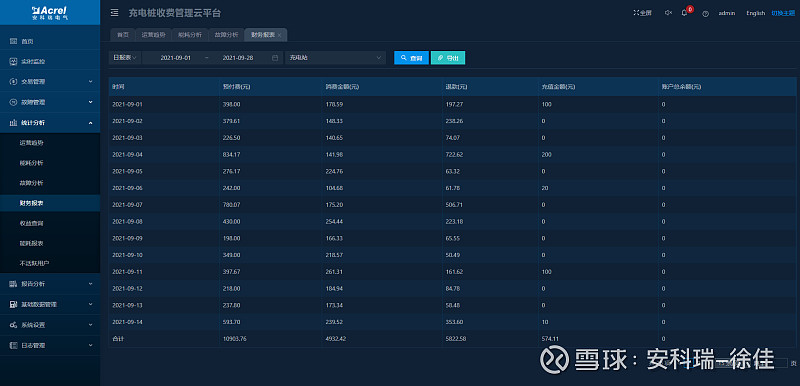The image size is (800, 386).
Task: Switch language to English
Action: (x=756, y=13)
